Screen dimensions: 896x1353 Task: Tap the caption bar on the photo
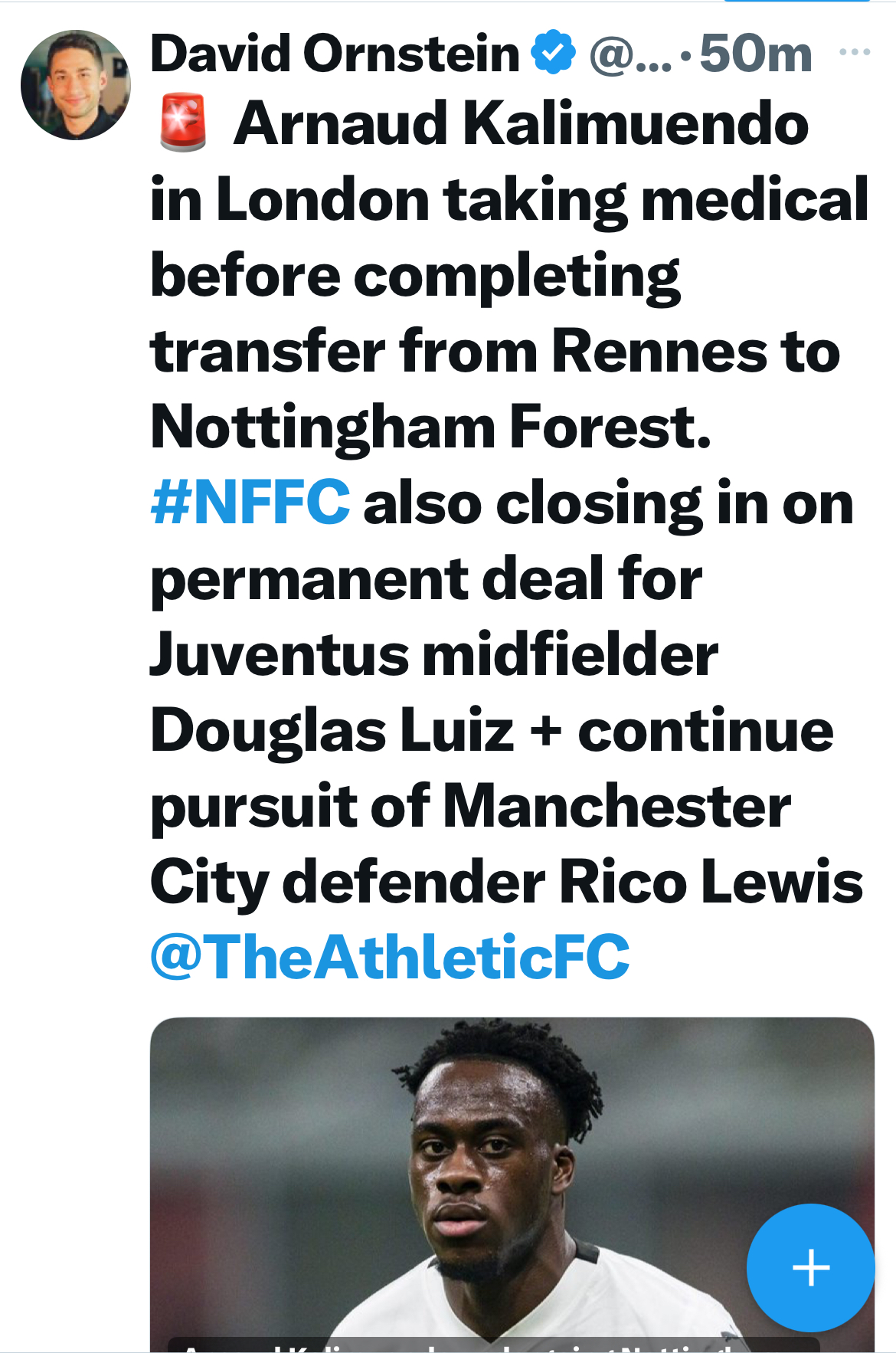490,1345
